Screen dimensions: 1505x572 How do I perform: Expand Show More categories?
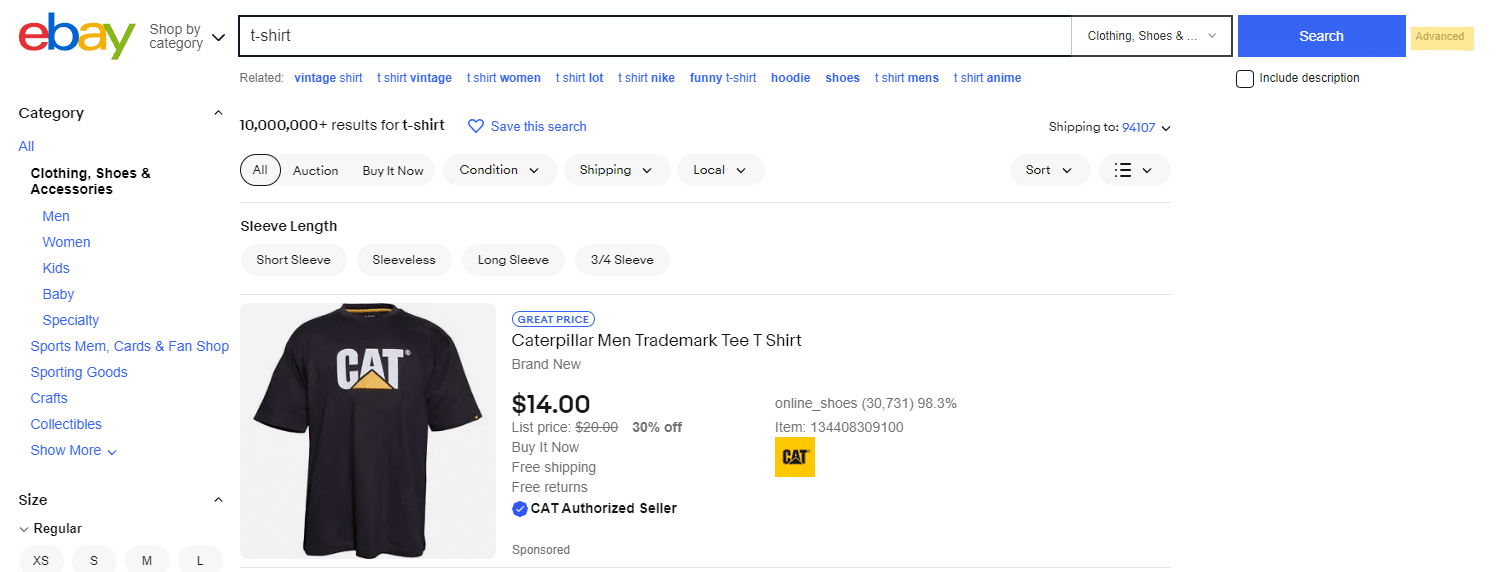click(x=73, y=451)
